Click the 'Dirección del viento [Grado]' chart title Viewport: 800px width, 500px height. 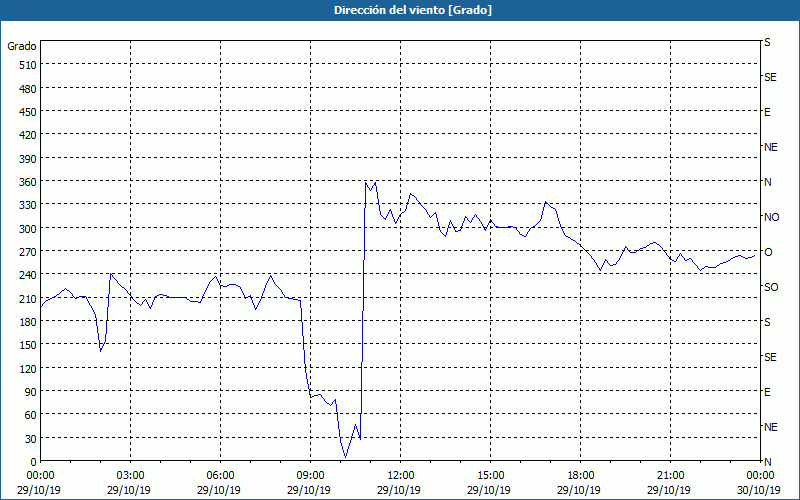click(x=413, y=10)
